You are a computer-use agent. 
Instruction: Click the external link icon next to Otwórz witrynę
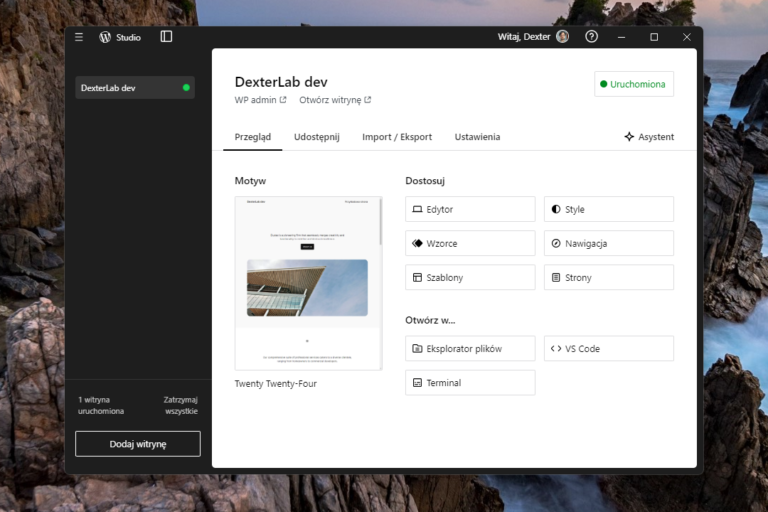point(367,99)
